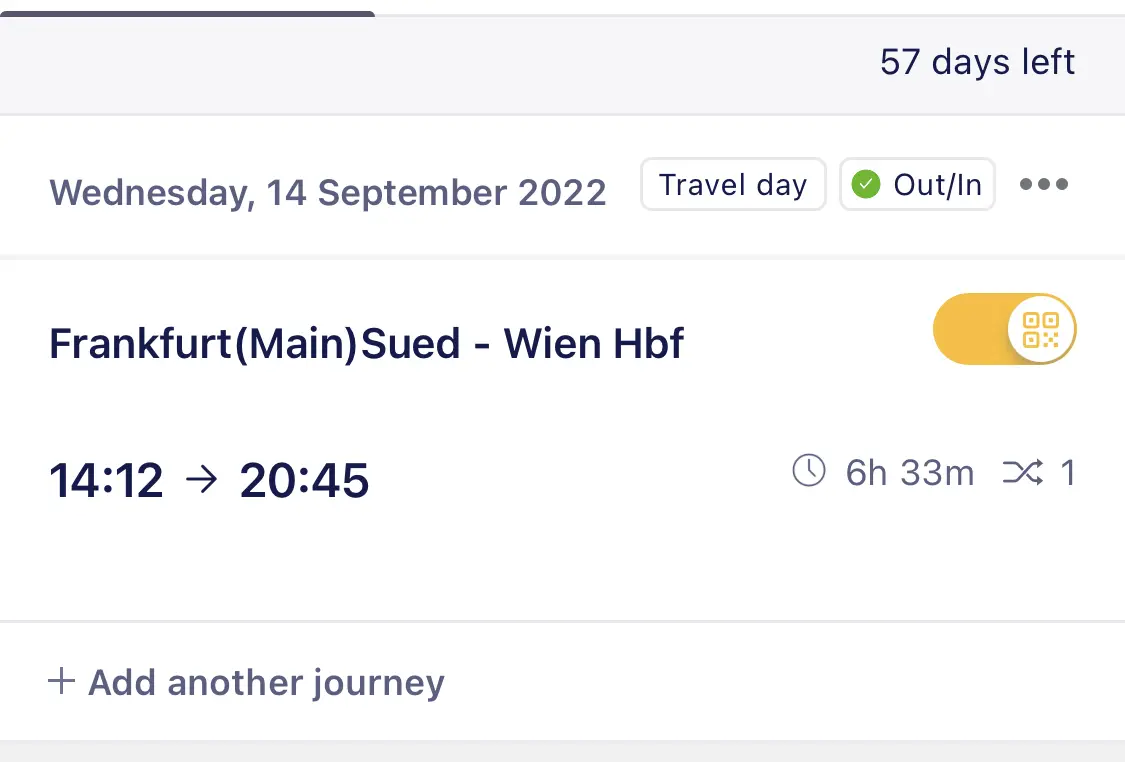Click the plus icon before Add another journey
The width and height of the screenshot is (1125, 762).
[62, 682]
